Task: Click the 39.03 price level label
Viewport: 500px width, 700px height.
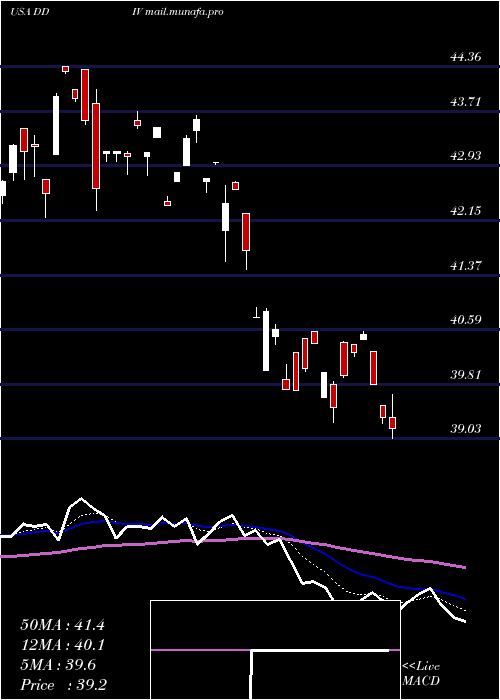Action: click(x=466, y=429)
